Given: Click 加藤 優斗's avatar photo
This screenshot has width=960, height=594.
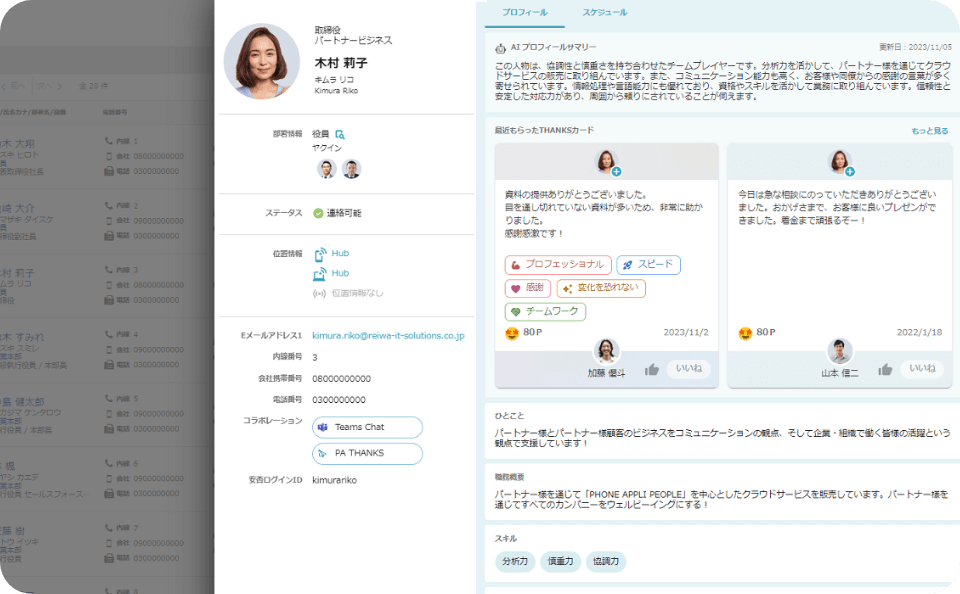Looking at the screenshot, I should point(606,350).
